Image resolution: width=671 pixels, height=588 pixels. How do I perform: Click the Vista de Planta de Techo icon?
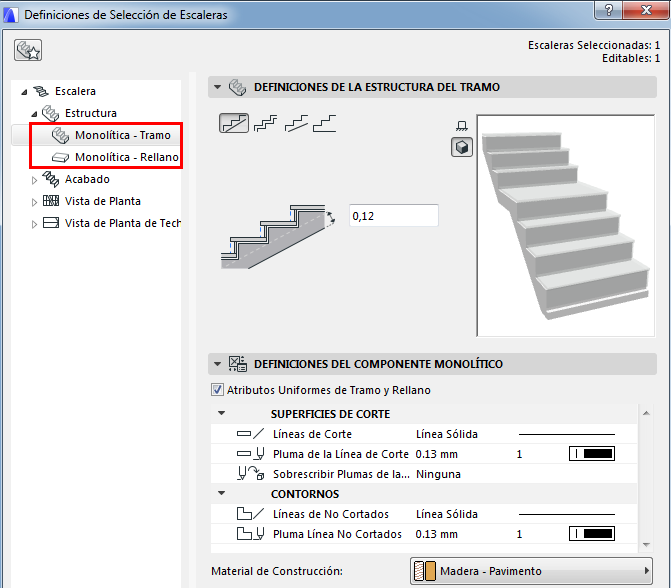click(51, 223)
